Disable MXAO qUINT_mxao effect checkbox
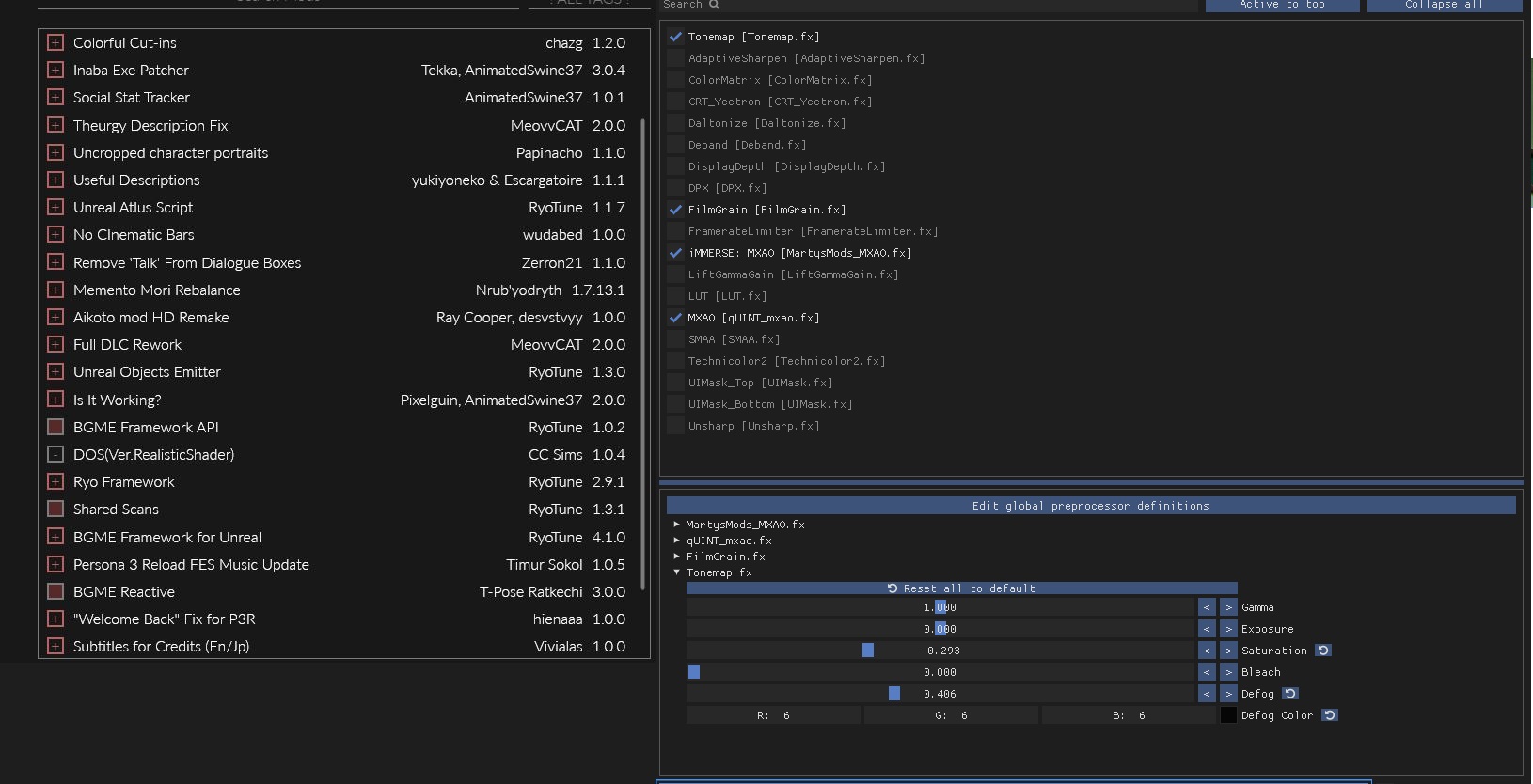This screenshot has width=1533, height=784. coord(675,318)
